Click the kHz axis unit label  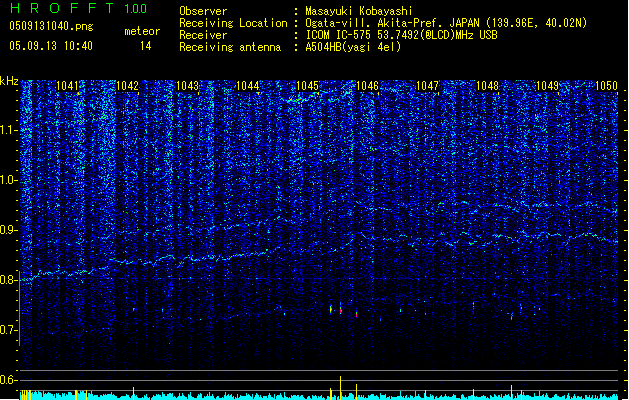coord(9,80)
